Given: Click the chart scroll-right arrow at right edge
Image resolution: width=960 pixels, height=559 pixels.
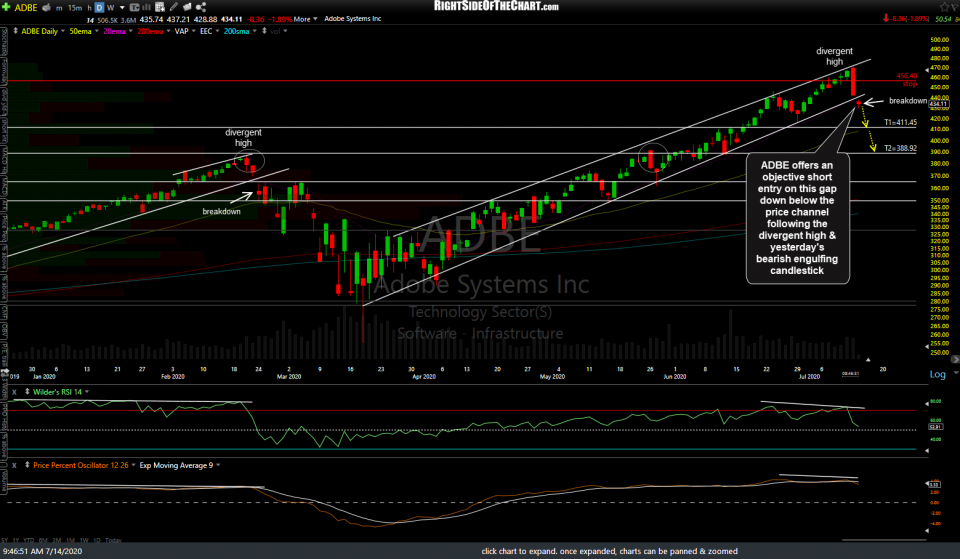Looking at the screenshot, I should pos(955,359).
